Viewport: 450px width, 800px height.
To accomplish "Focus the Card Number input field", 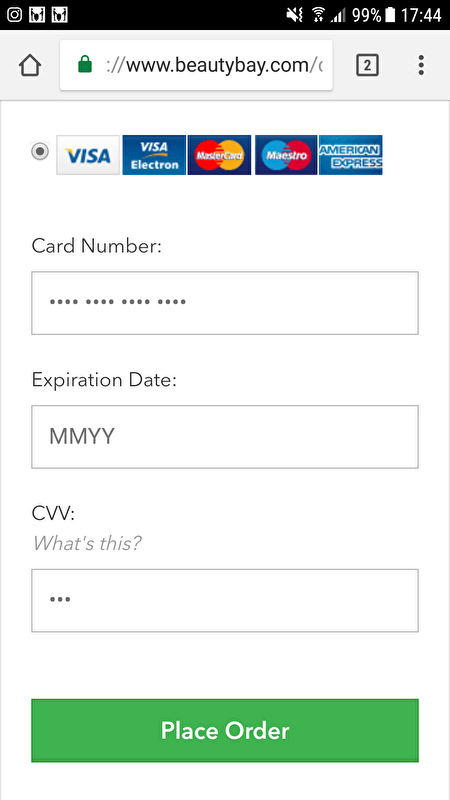I will (x=225, y=303).
